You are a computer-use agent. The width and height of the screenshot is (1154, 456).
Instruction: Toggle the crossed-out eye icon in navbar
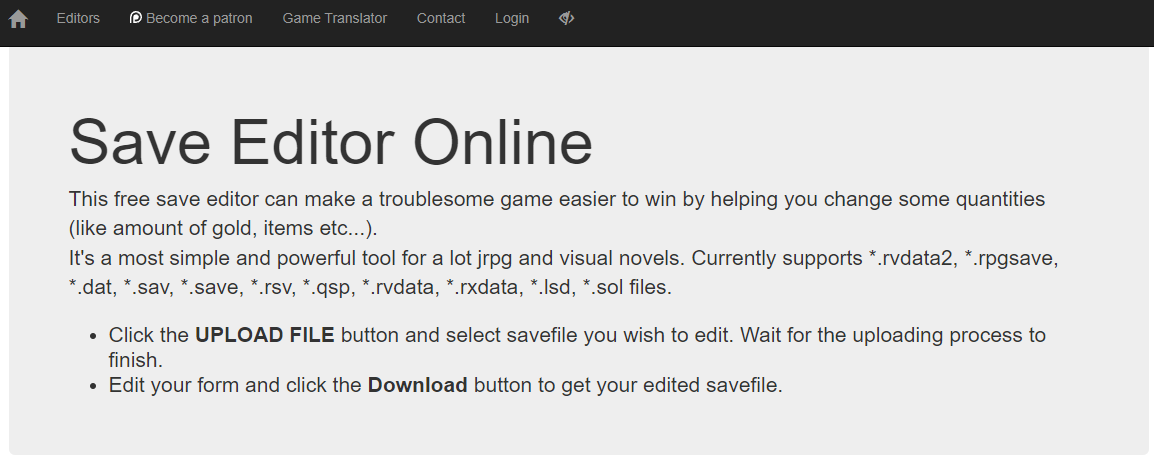(566, 18)
